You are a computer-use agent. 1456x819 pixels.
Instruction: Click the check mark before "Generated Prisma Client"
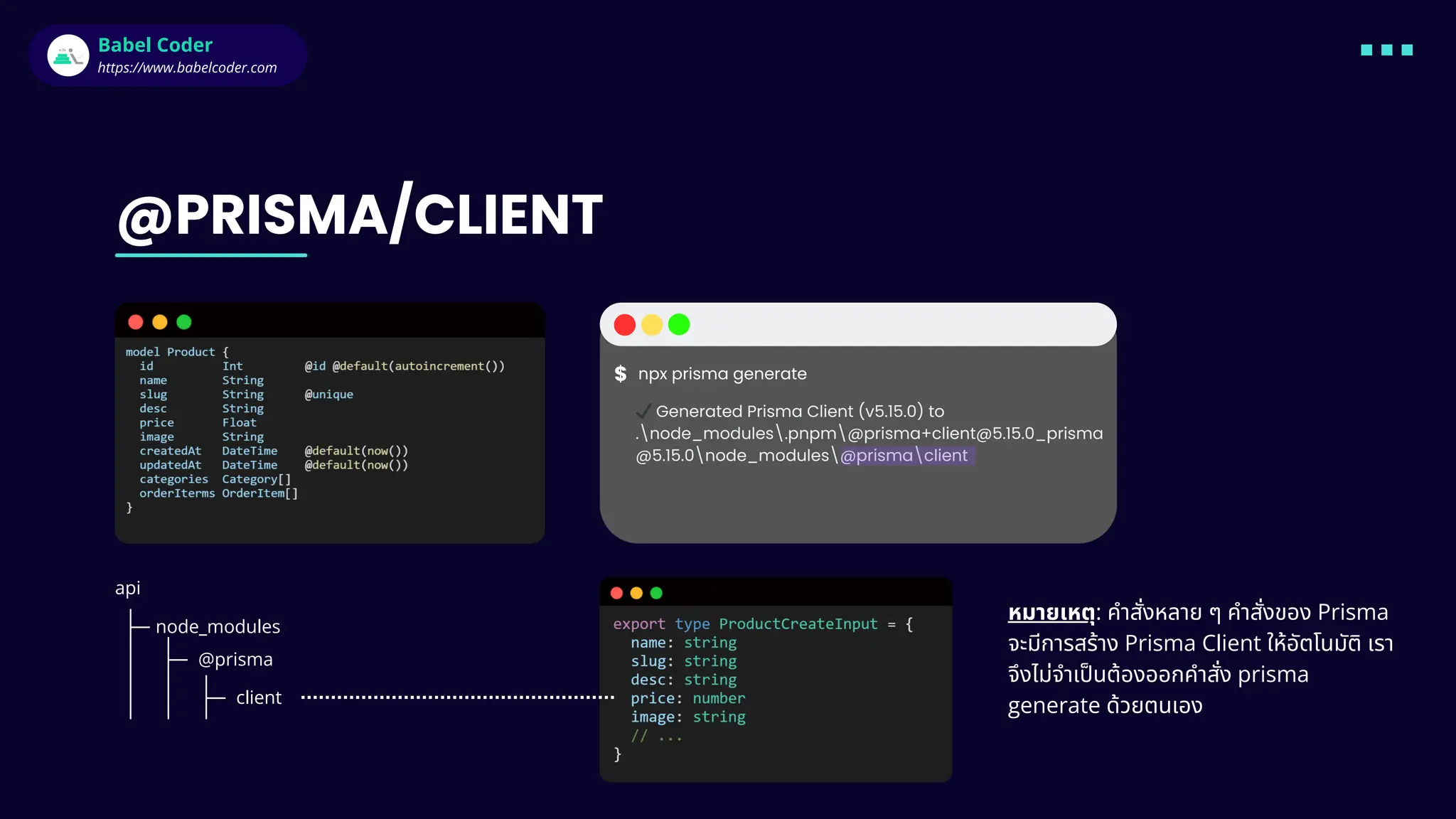(643, 411)
